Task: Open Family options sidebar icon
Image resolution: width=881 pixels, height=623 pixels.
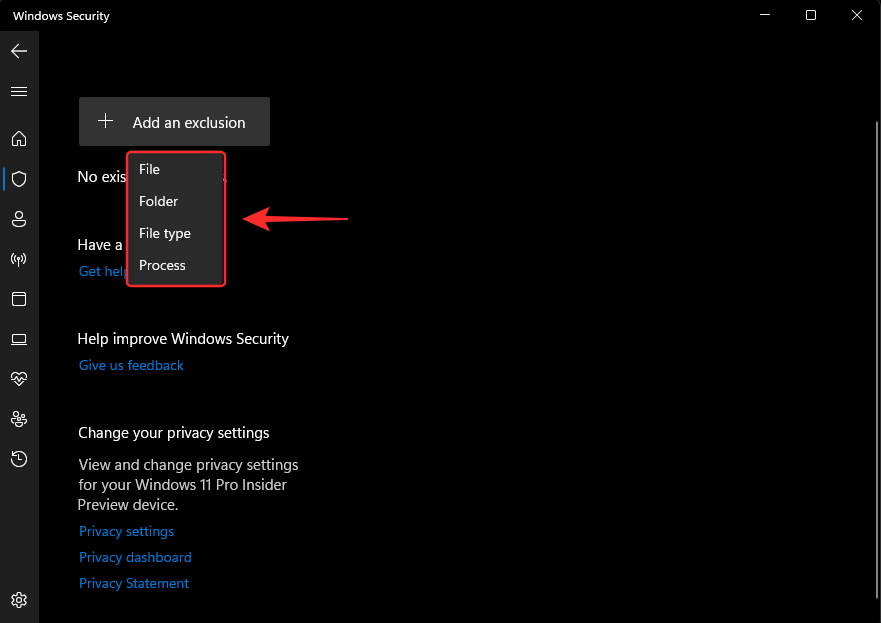Action: pos(19,419)
